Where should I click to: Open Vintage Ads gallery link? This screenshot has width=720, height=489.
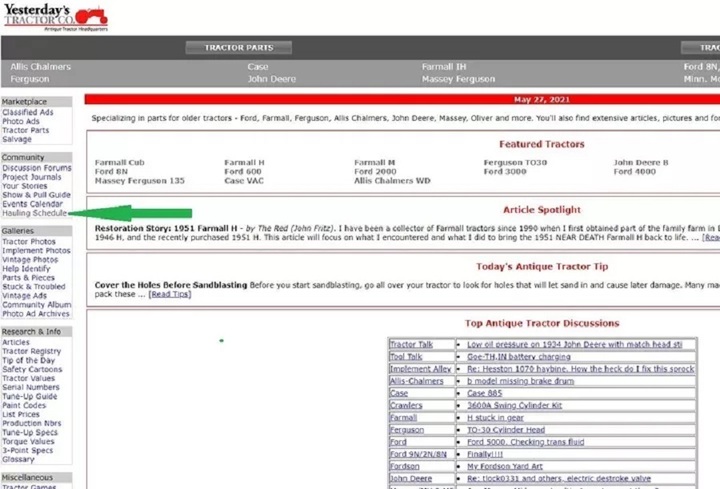(24, 296)
